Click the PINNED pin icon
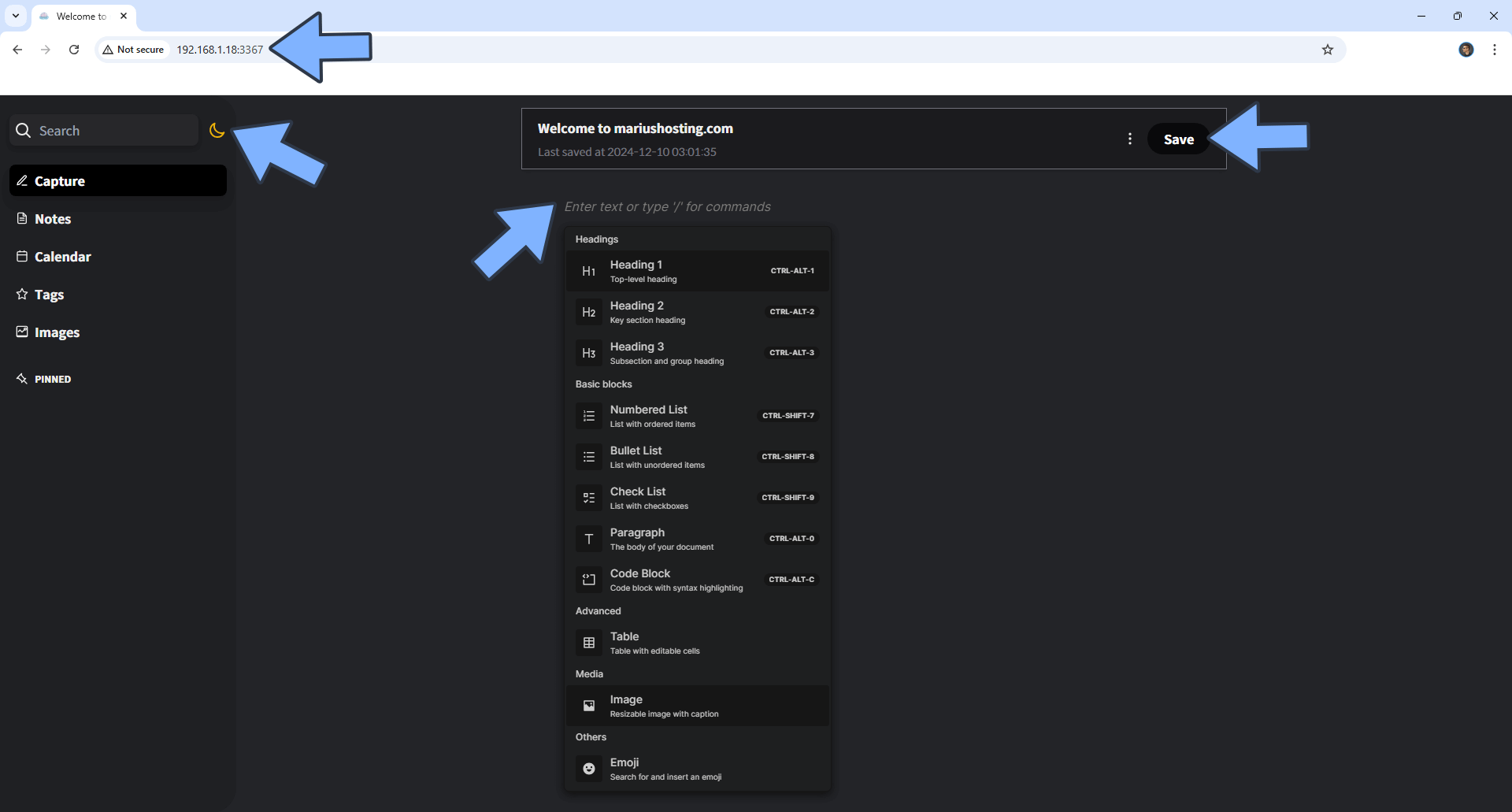The height and width of the screenshot is (812, 1512). coord(22,379)
